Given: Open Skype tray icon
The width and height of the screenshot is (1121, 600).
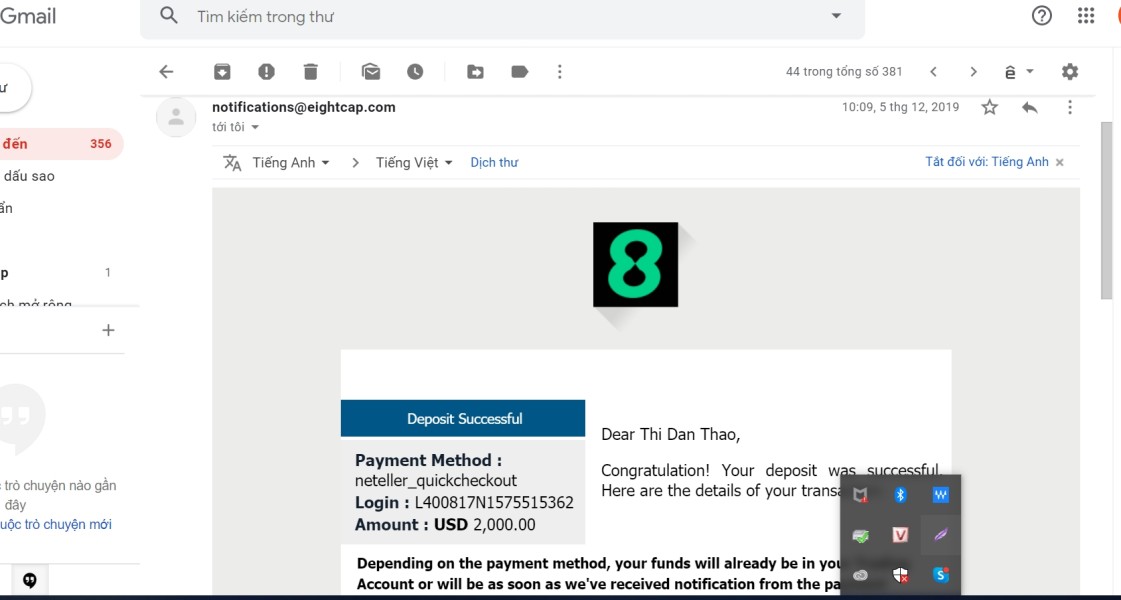Looking at the screenshot, I should (x=941, y=575).
